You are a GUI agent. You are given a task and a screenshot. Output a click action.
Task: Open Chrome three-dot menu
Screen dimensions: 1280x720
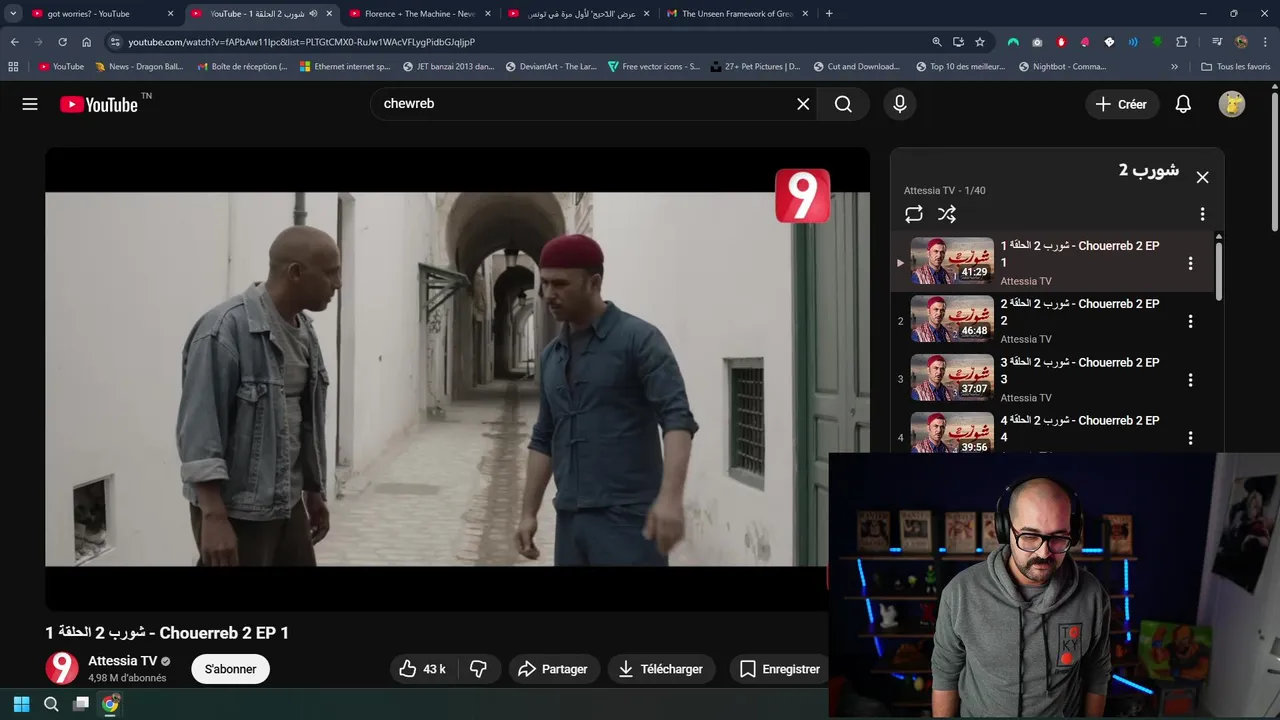[x=1265, y=42]
